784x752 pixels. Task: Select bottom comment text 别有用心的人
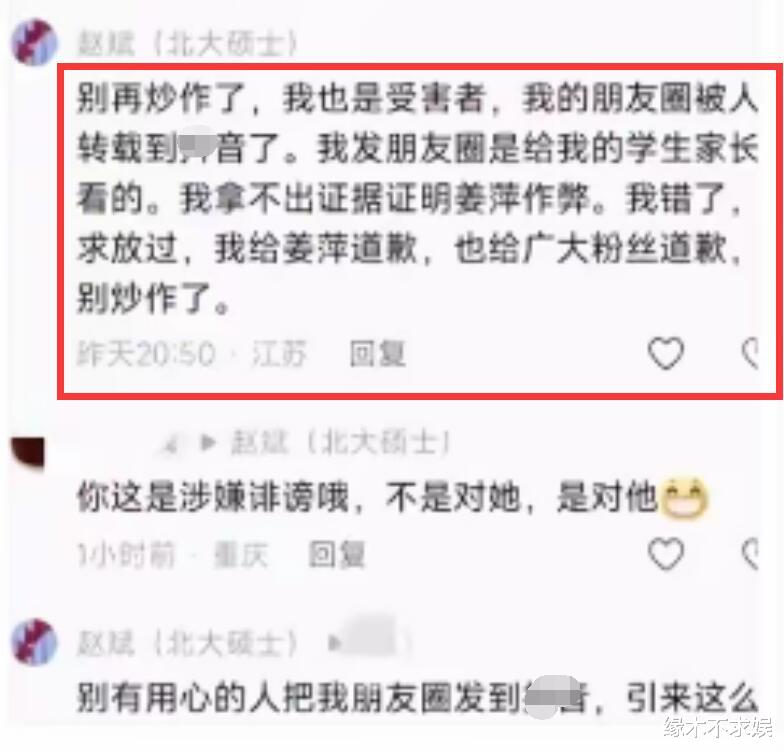(x=418, y=698)
